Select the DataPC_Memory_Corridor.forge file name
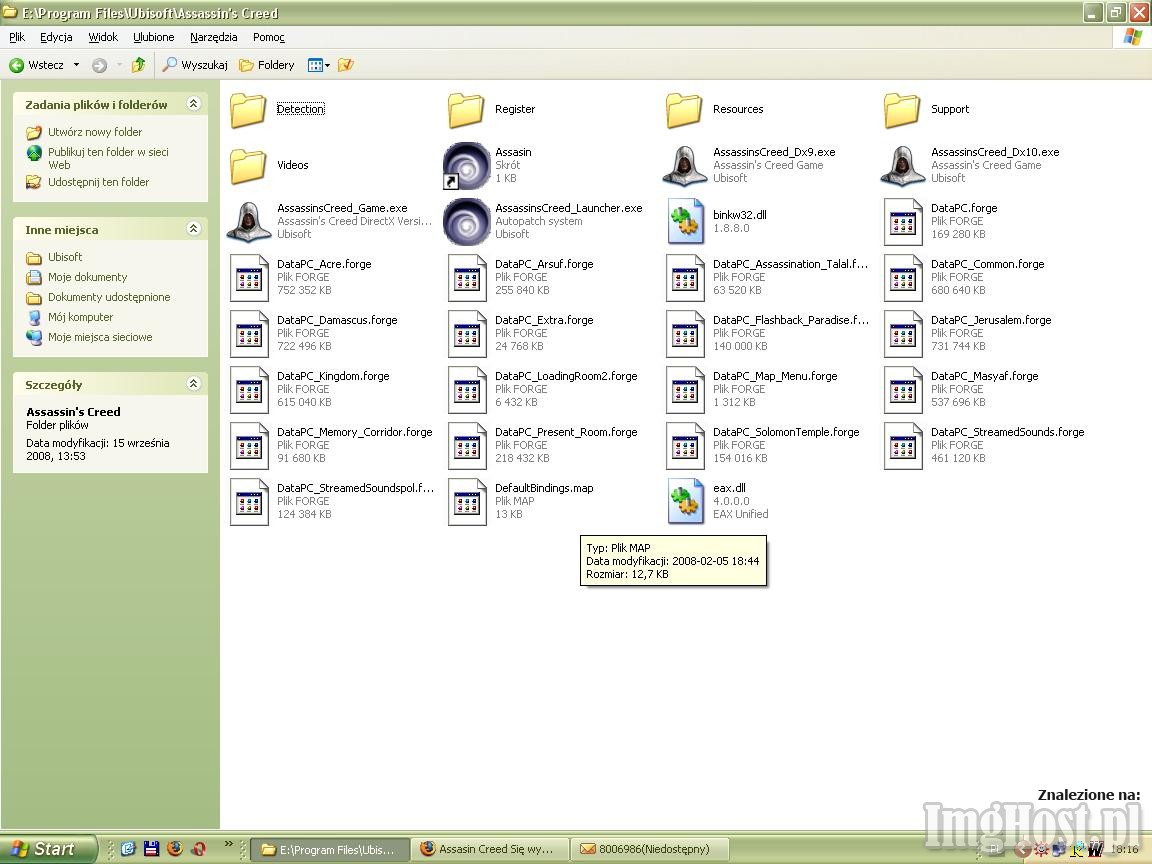1152x864 pixels. coord(355,432)
